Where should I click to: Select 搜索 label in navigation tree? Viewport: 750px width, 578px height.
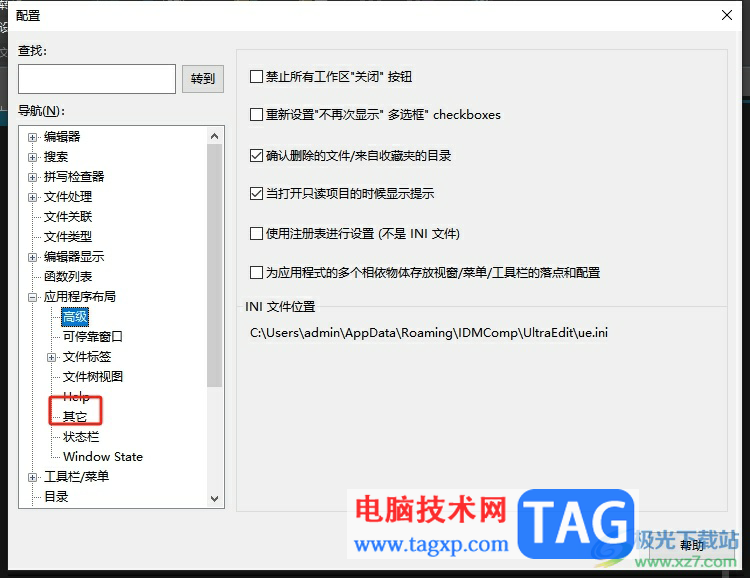(56, 157)
